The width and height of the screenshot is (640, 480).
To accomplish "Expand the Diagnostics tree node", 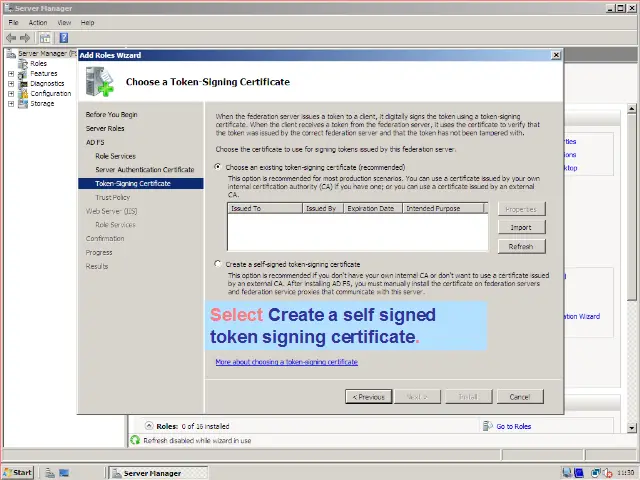I will point(11,84).
